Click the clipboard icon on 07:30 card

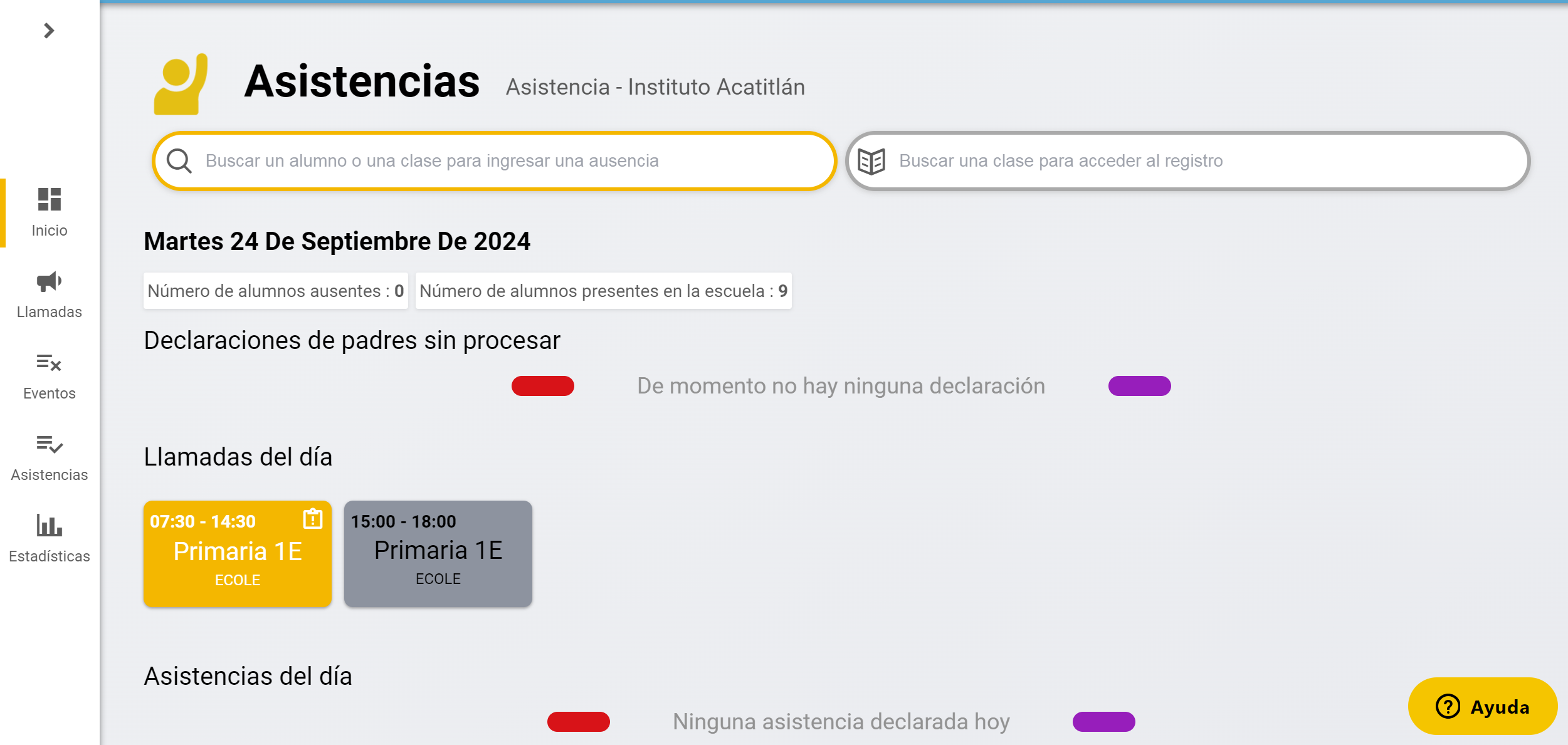pos(312,519)
